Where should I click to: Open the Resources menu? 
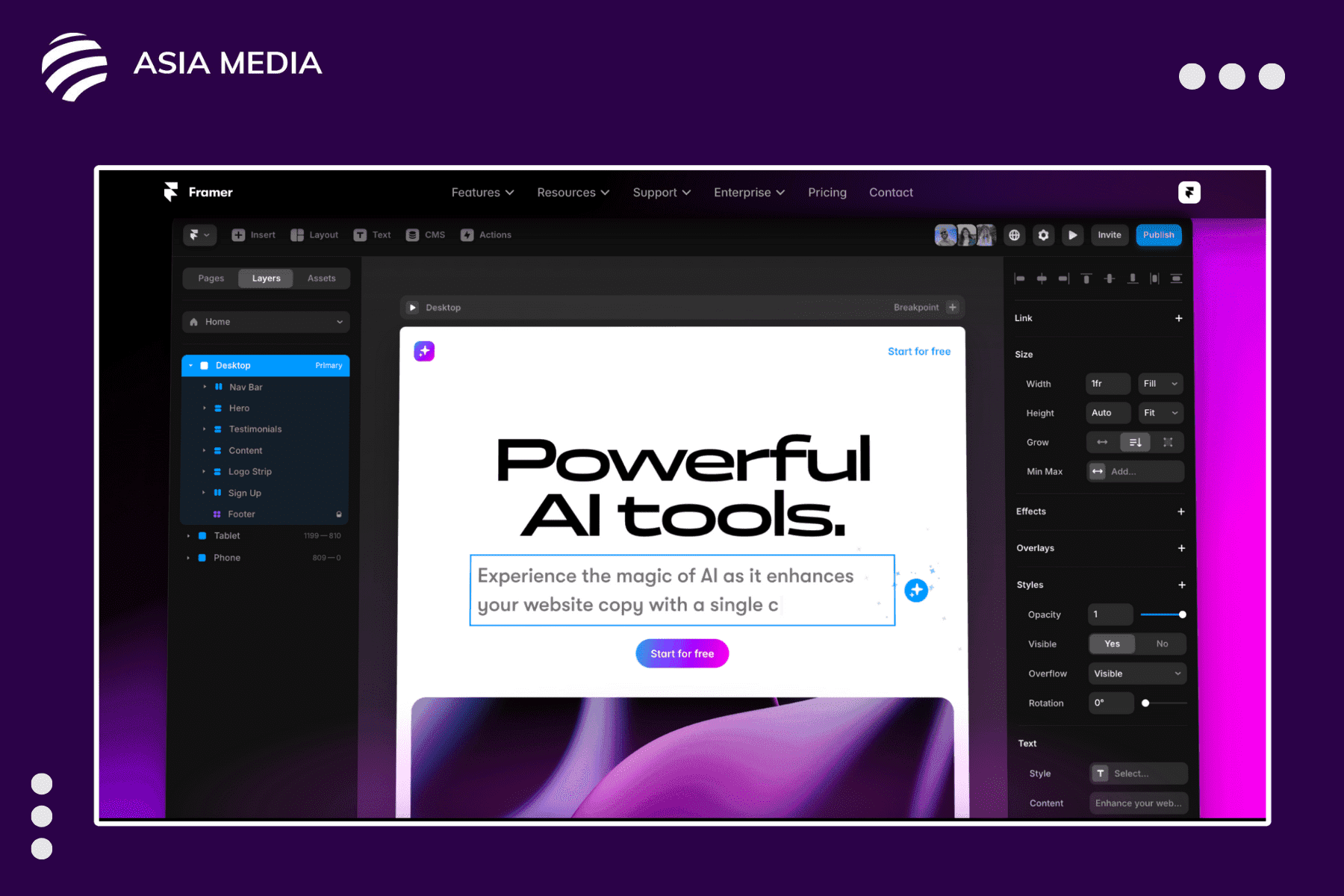click(573, 193)
